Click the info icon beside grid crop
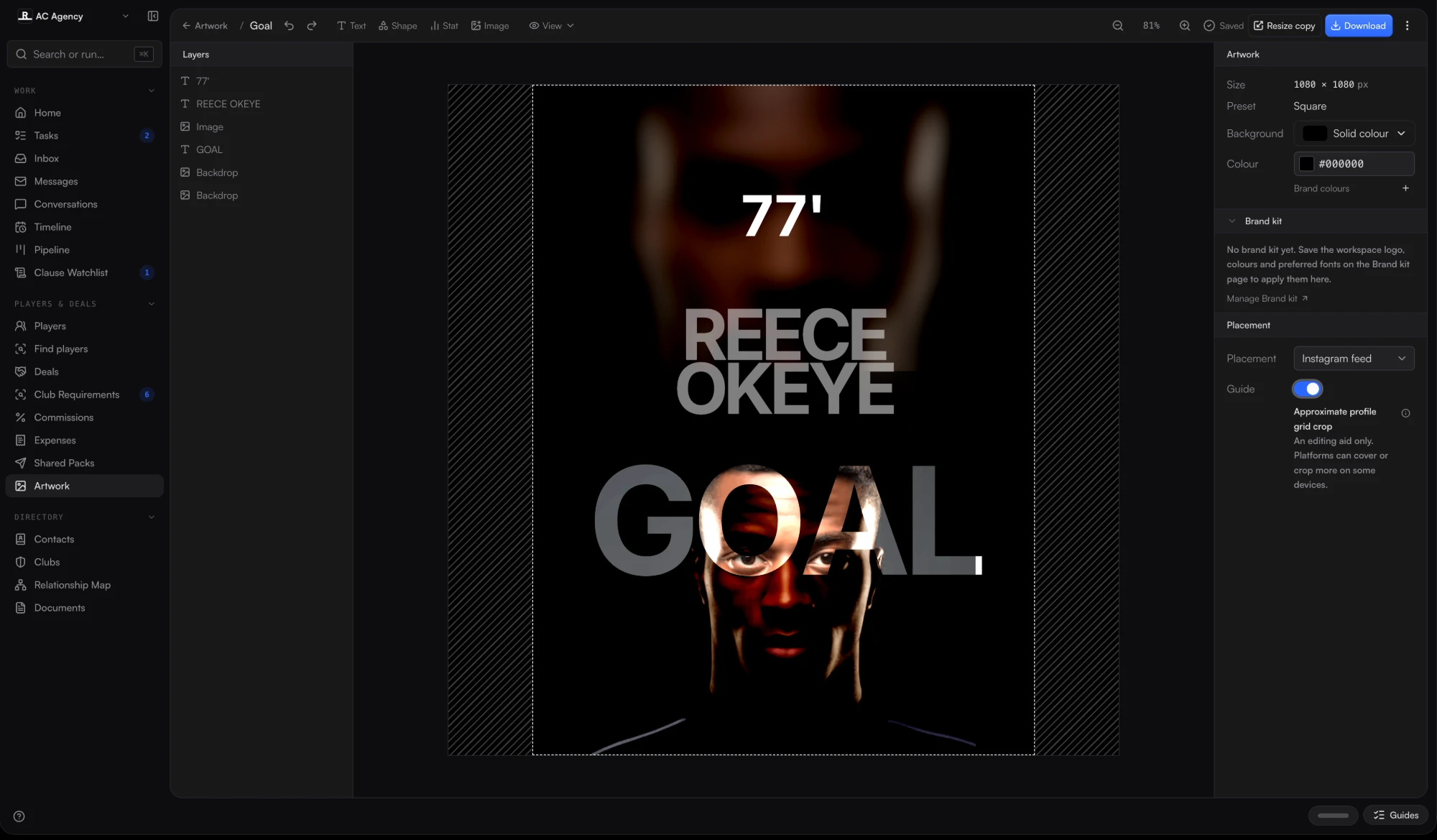 1405,413
